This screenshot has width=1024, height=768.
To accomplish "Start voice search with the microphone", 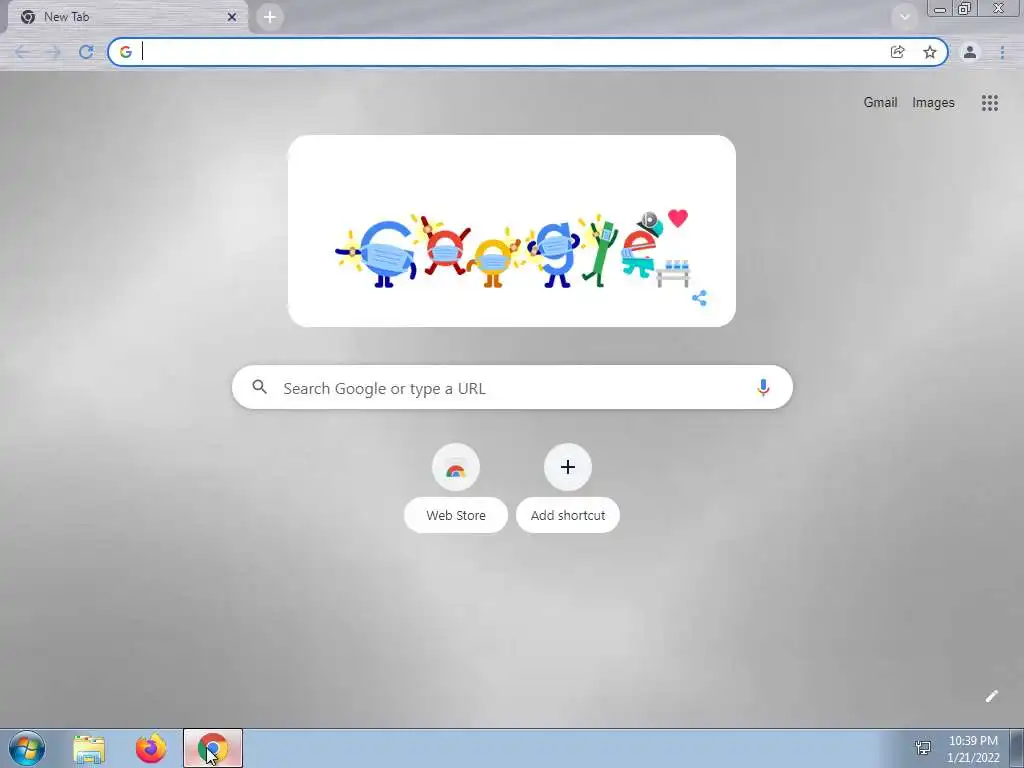I will [763, 387].
